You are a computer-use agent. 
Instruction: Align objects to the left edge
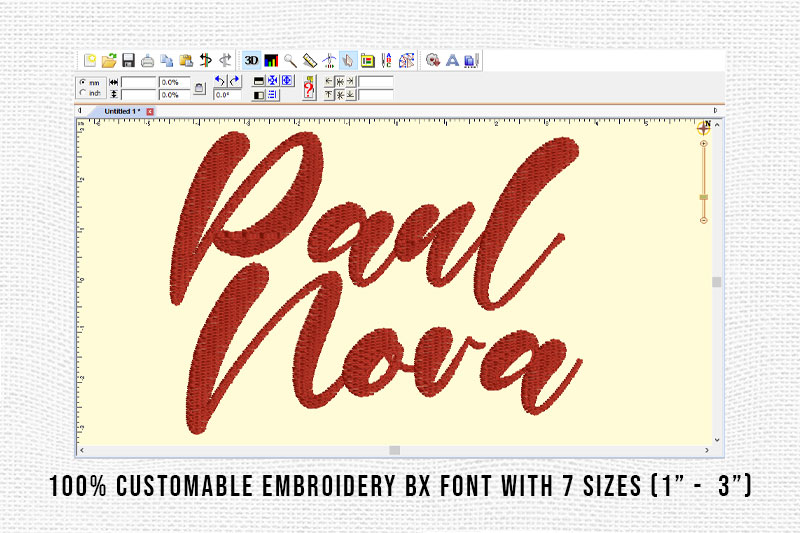(329, 82)
